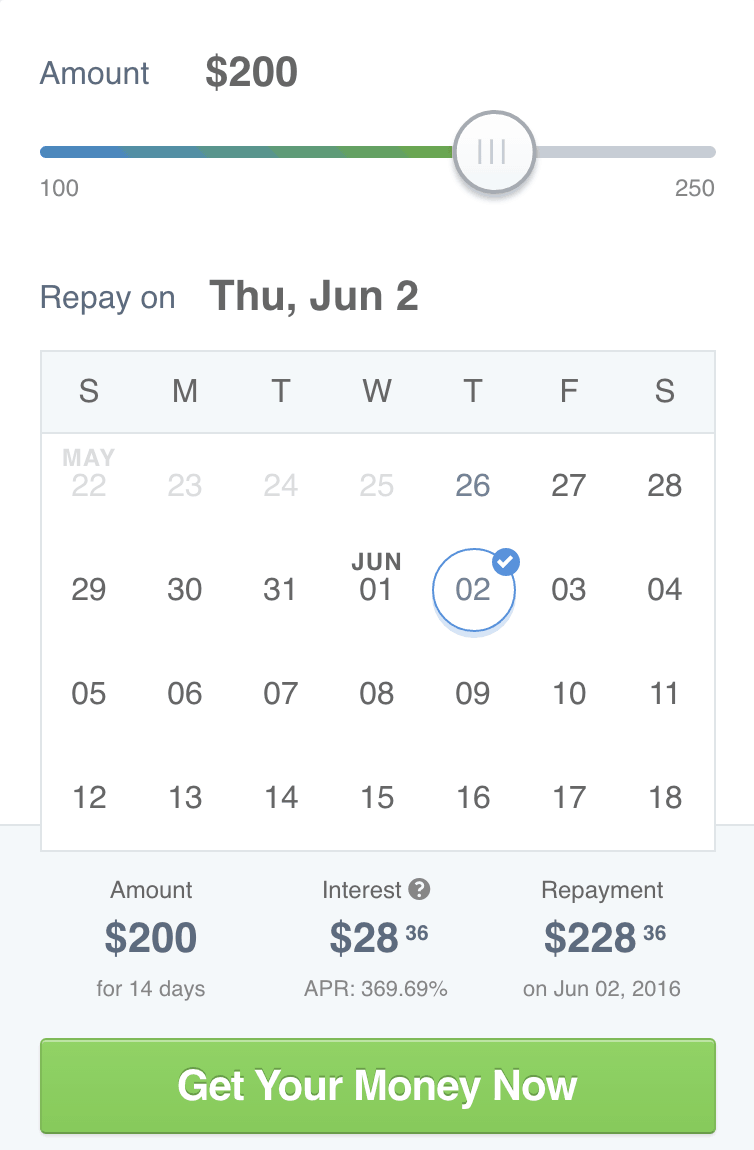Select May 31 on the calendar
Screen dimensions: 754x1150
280,590
